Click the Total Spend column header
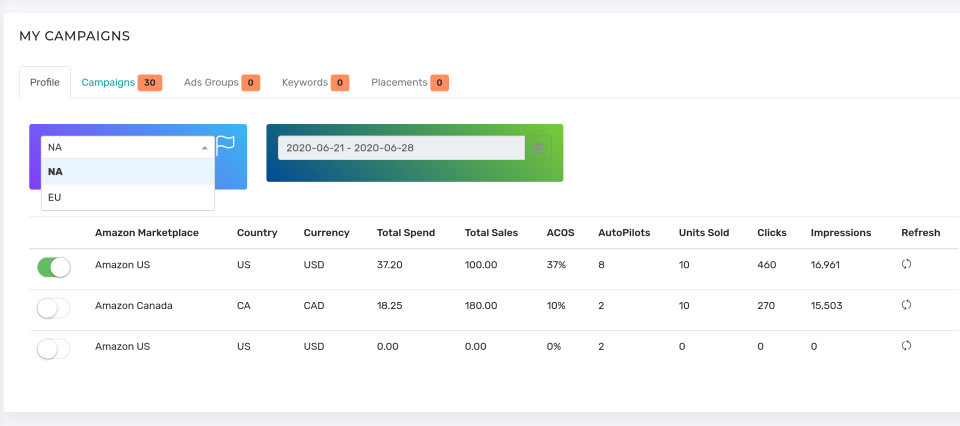 tap(406, 233)
